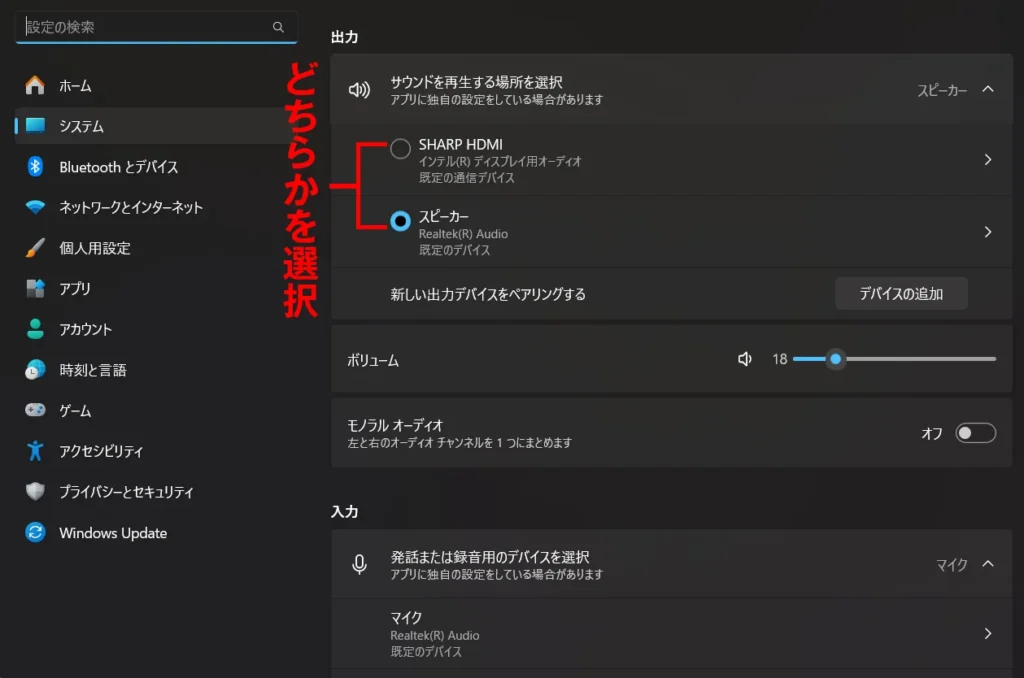1024x678 pixels.
Task: Click the Accessibility person icon
Action: pyautogui.click(x=35, y=451)
